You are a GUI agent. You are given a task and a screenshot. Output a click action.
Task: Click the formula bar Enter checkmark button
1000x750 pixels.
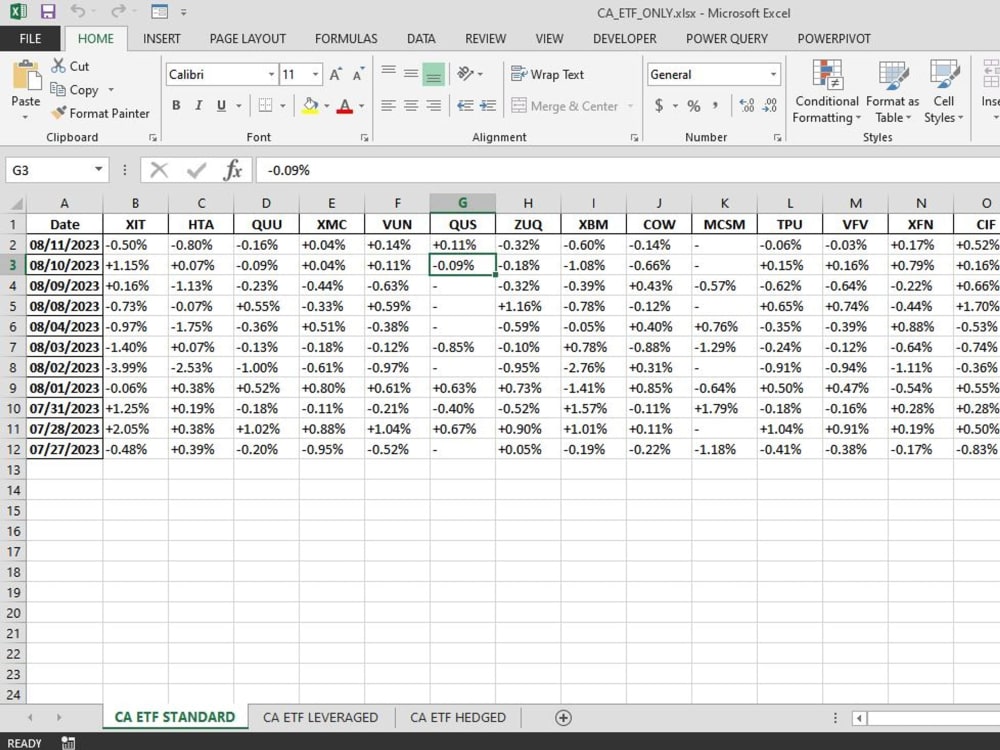196,170
